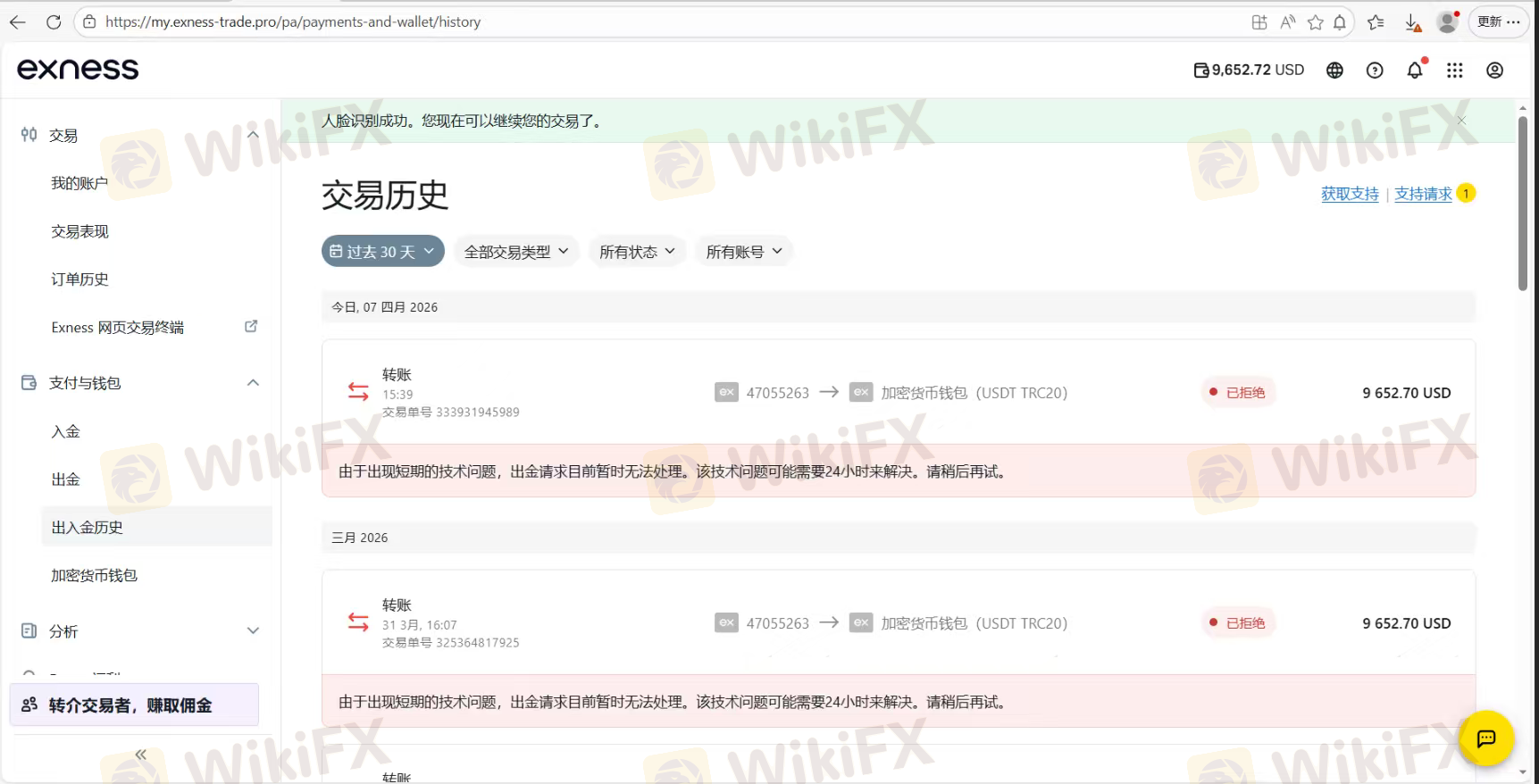The width and height of the screenshot is (1539, 784).
Task: Open the yellow live chat button
Action: (1486, 738)
